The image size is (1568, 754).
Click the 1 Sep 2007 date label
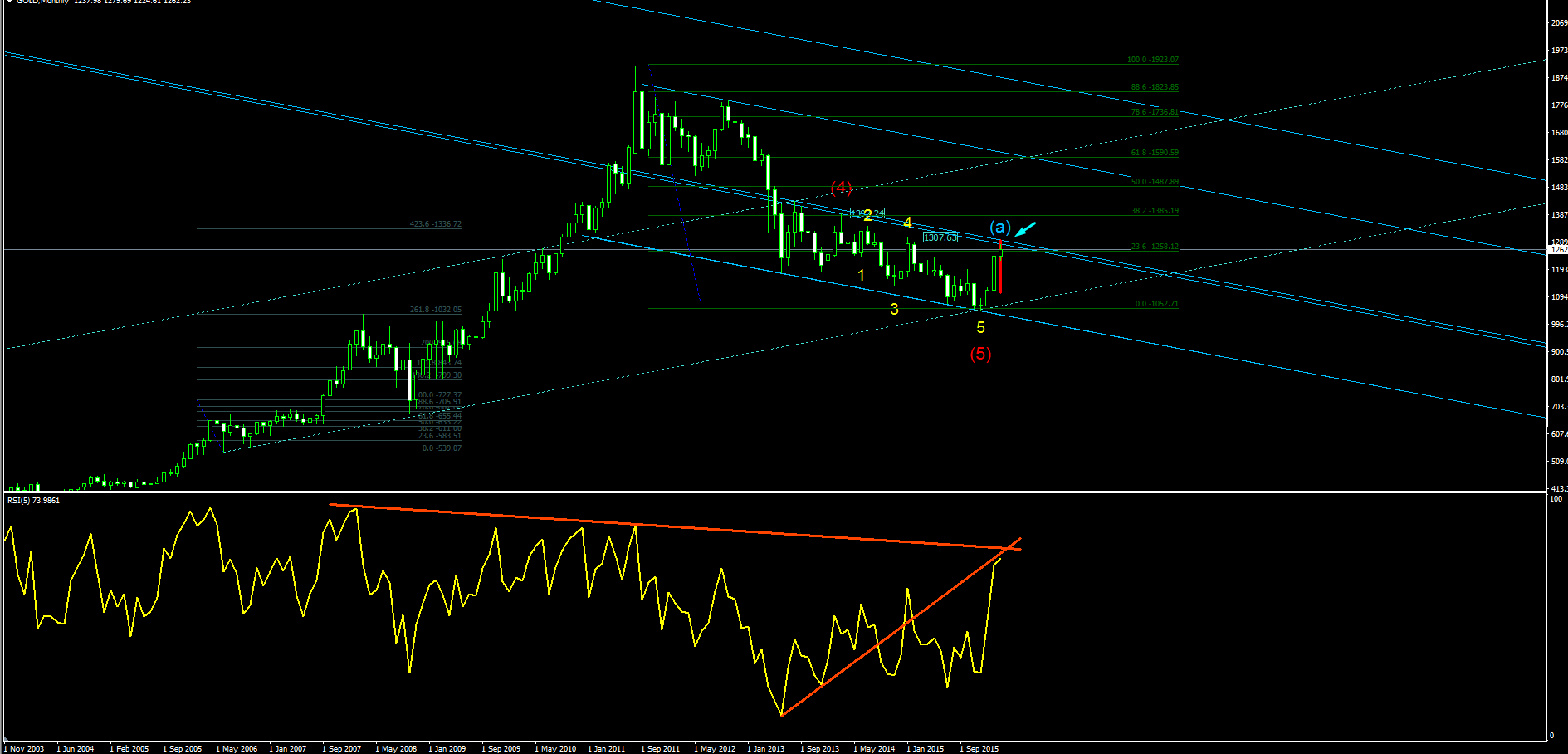click(342, 749)
